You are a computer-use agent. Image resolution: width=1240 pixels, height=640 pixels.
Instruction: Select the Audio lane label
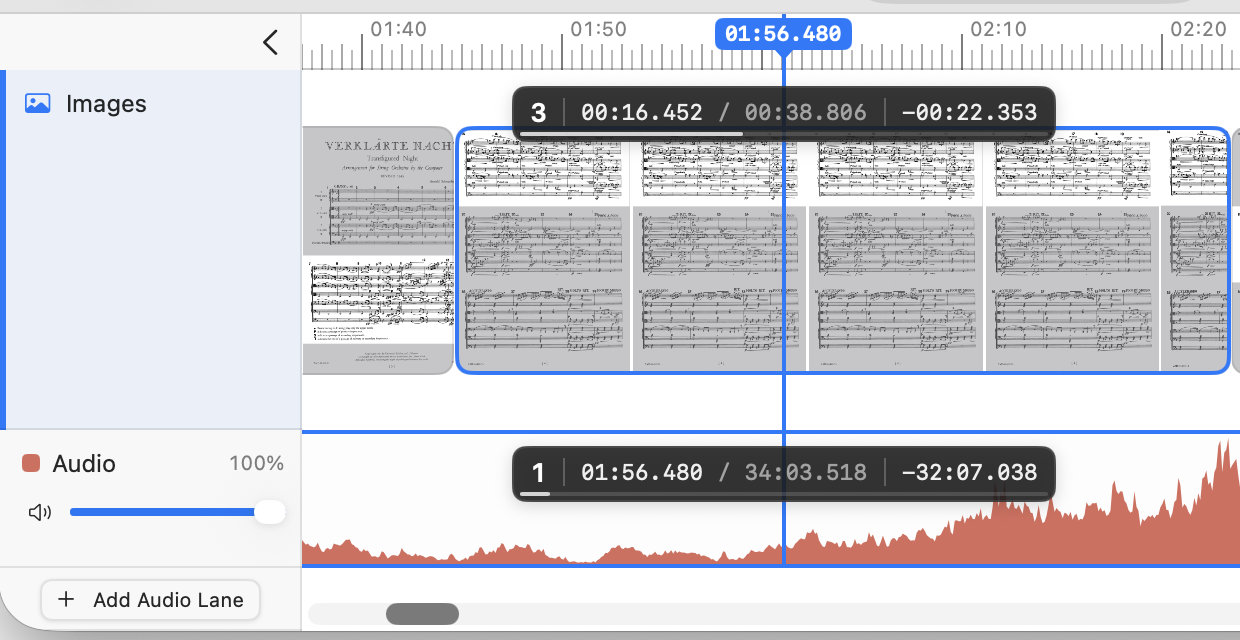pos(84,464)
